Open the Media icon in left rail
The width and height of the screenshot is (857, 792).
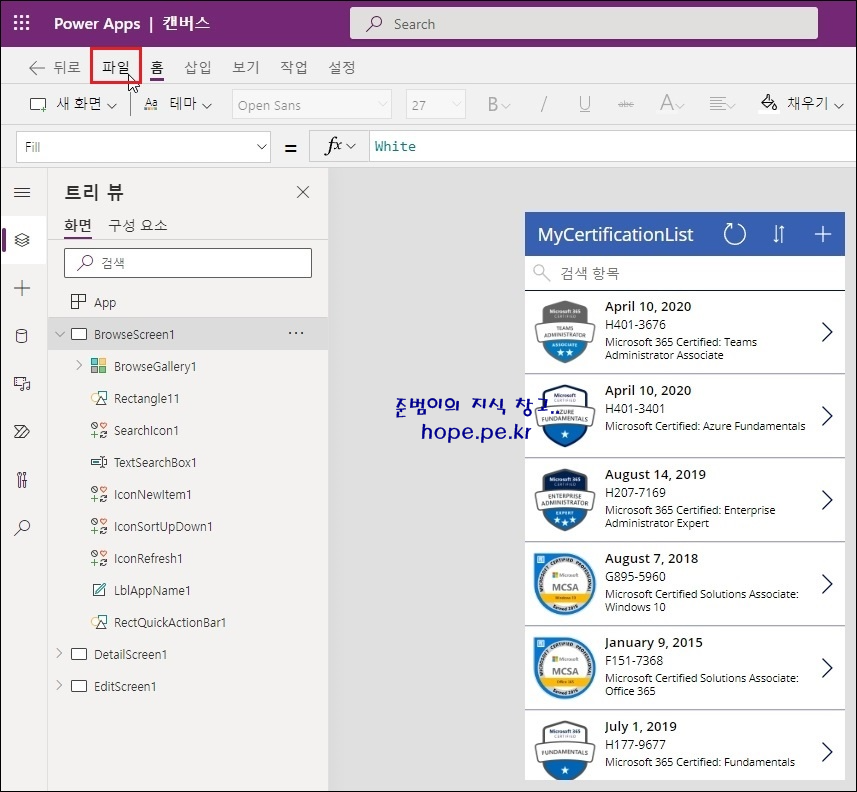coord(22,384)
